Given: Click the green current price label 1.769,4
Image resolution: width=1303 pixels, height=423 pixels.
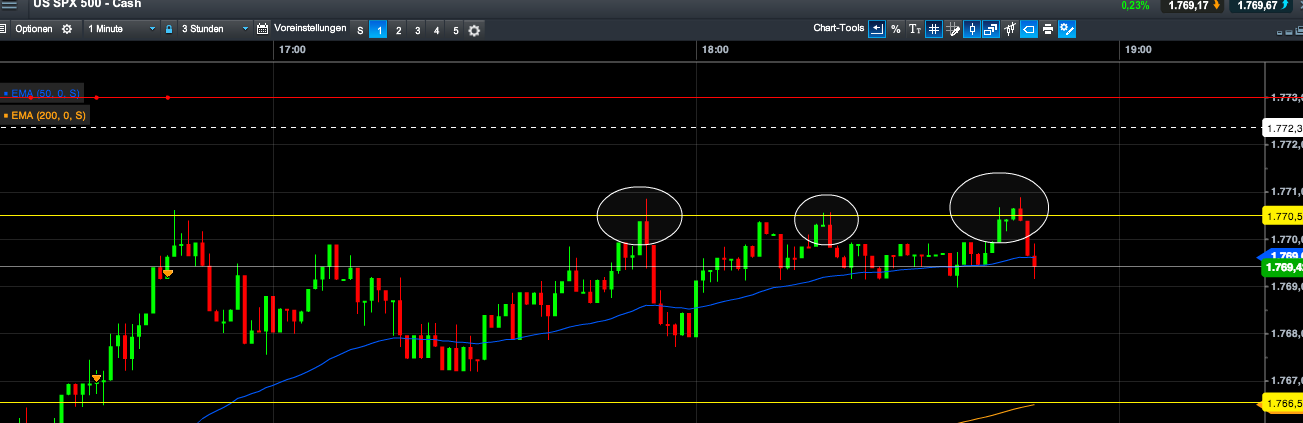Looking at the screenshot, I should pyautogui.click(x=1282, y=268).
